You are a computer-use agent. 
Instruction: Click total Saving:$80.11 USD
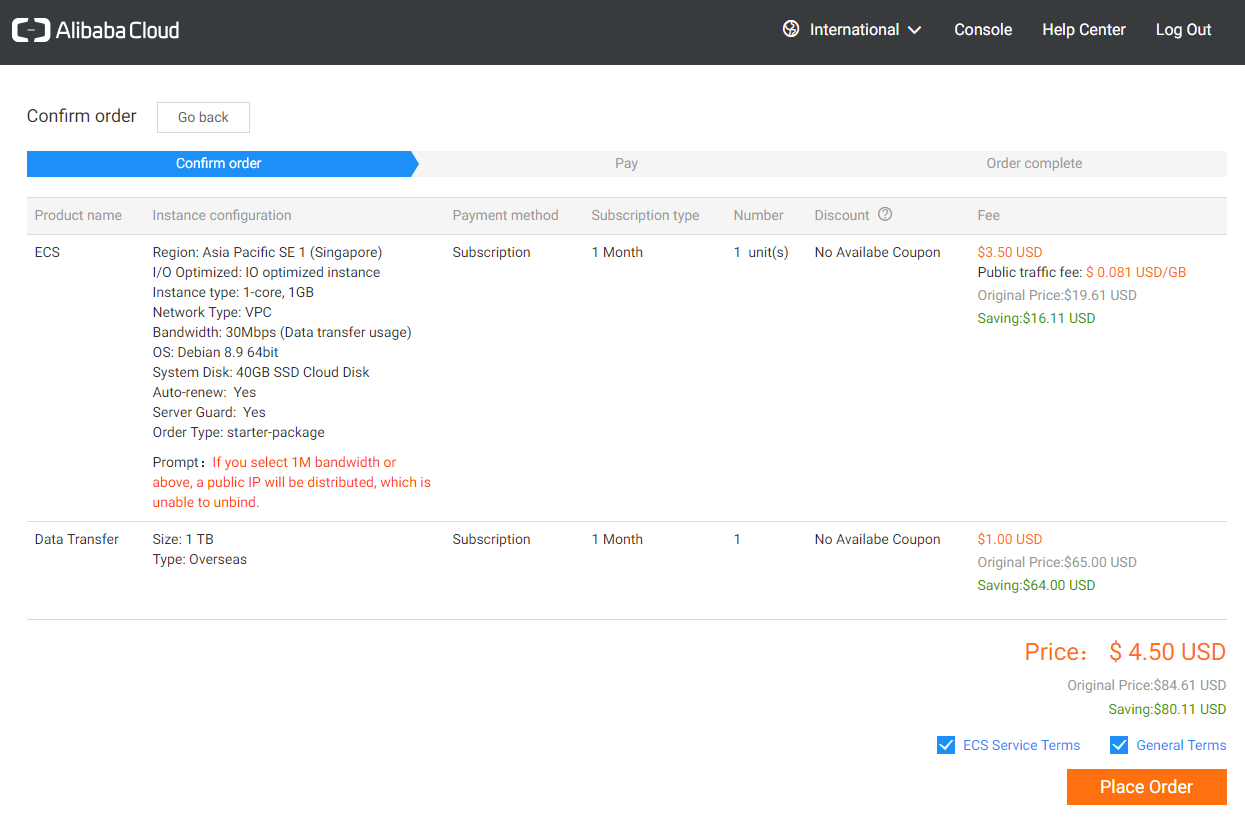[1167, 709]
